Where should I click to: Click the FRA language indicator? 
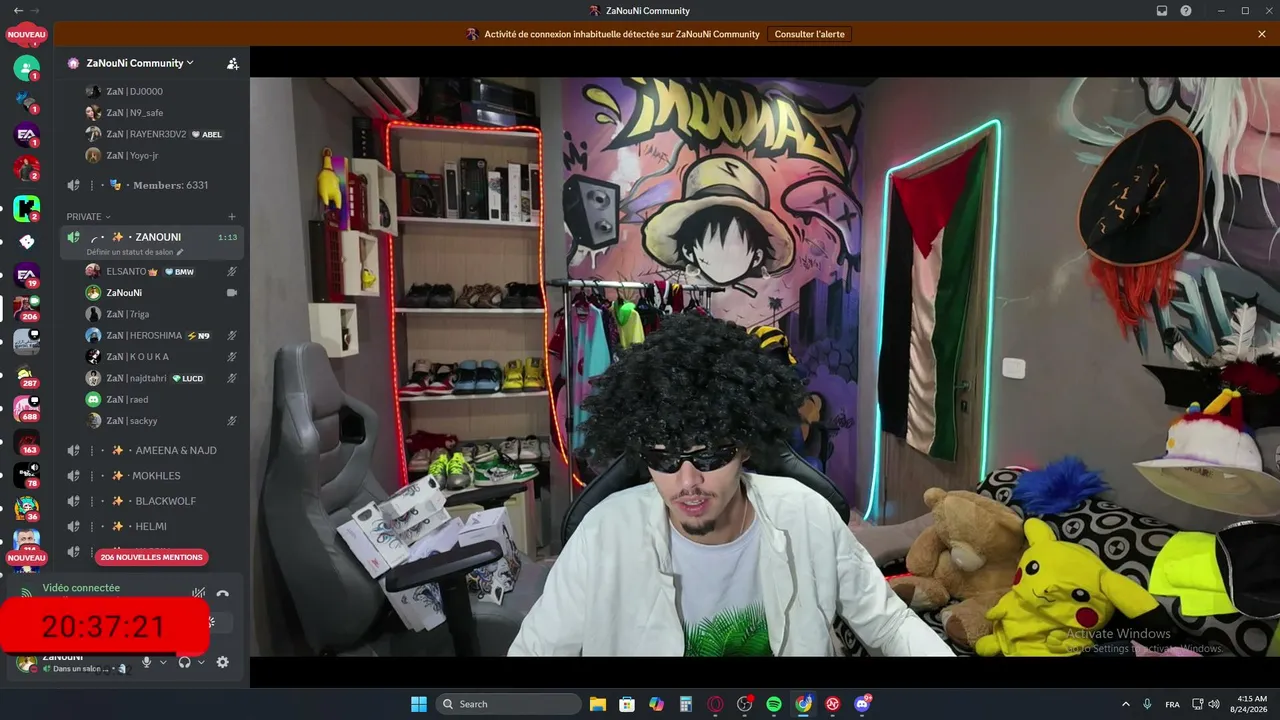pyautogui.click(x=1172, y=704)
